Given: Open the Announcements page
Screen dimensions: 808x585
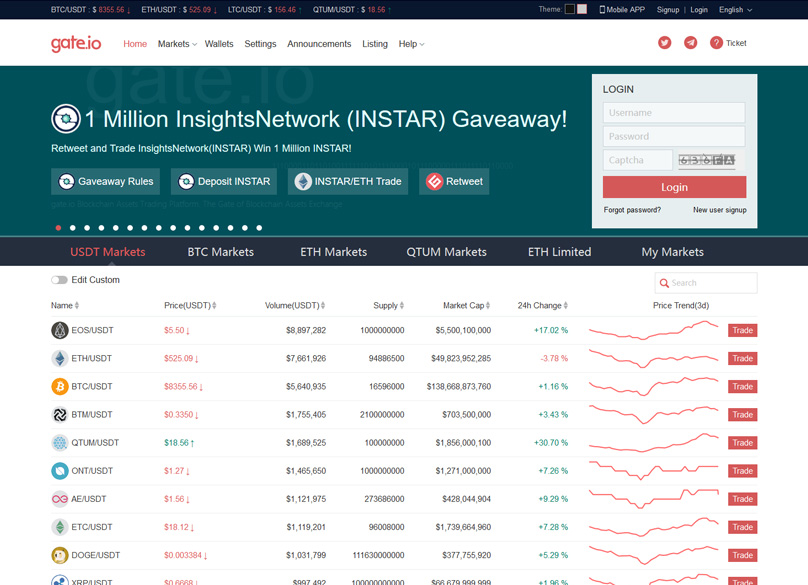Looking at the screenshot, I should [x=319, y=44].
